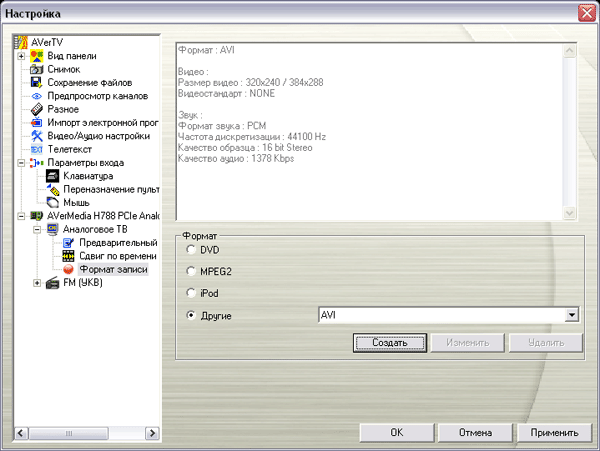Click the Телетекст icon
The width and height of the screenshot is (600, 451).
click(37, 149)
